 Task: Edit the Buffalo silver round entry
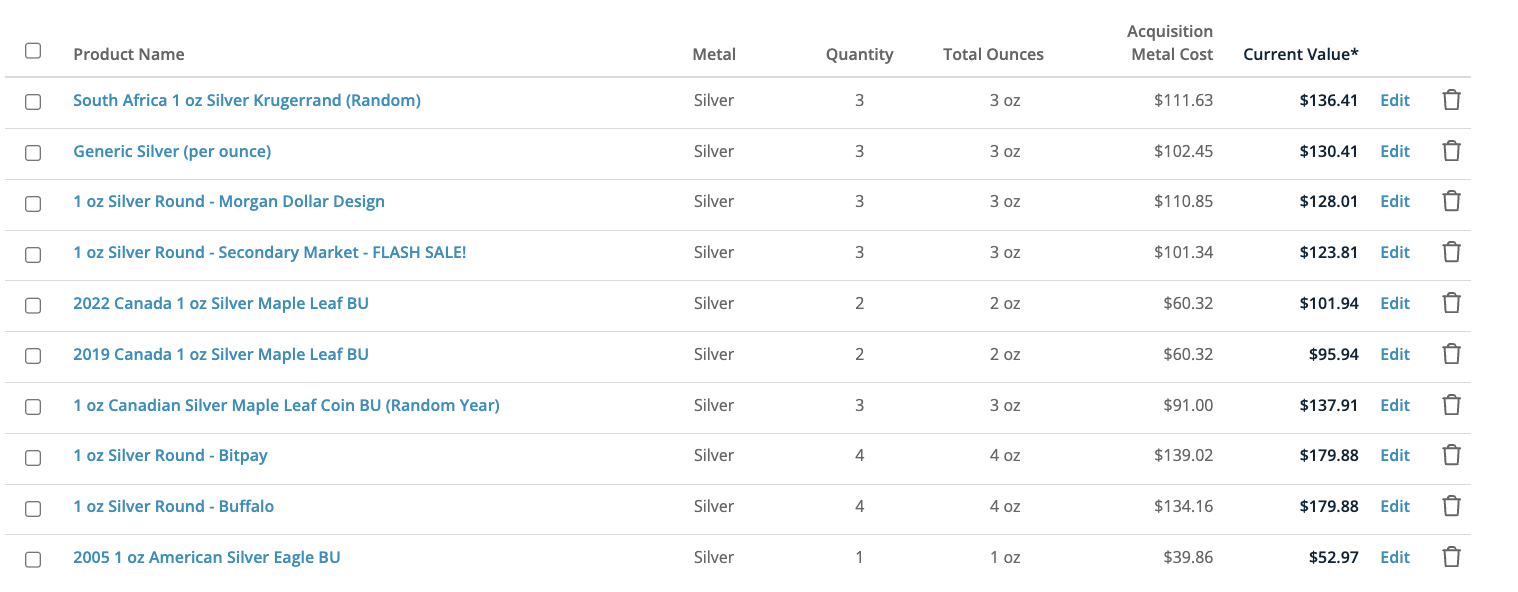[x=1395, y=506]
